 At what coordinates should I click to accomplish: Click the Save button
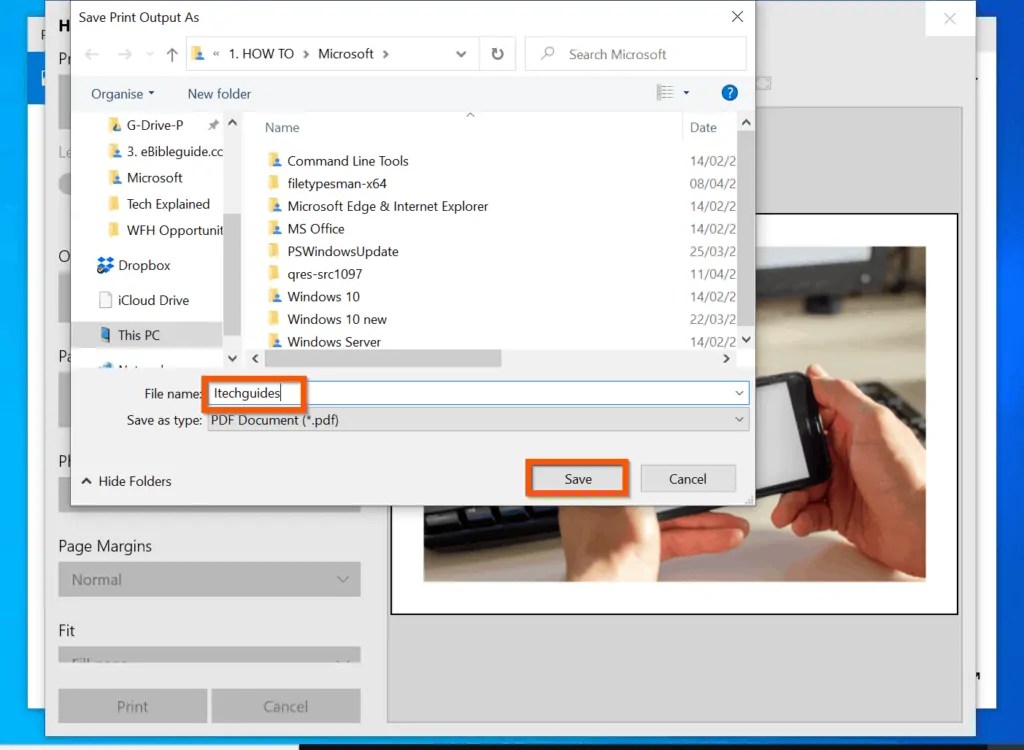coord(577,478)
